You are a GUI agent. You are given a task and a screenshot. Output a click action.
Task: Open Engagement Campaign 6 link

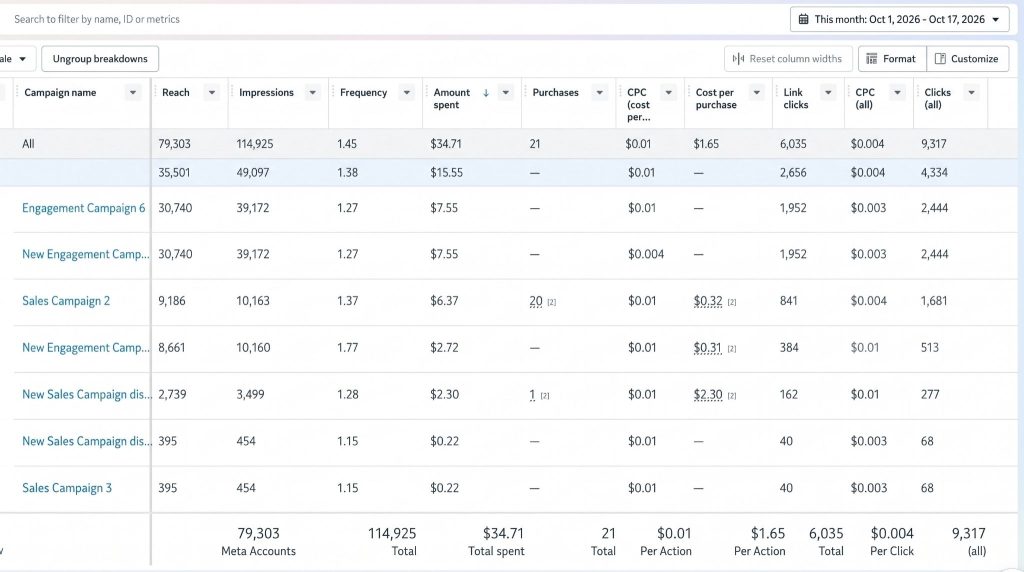(x=84, y=208)
